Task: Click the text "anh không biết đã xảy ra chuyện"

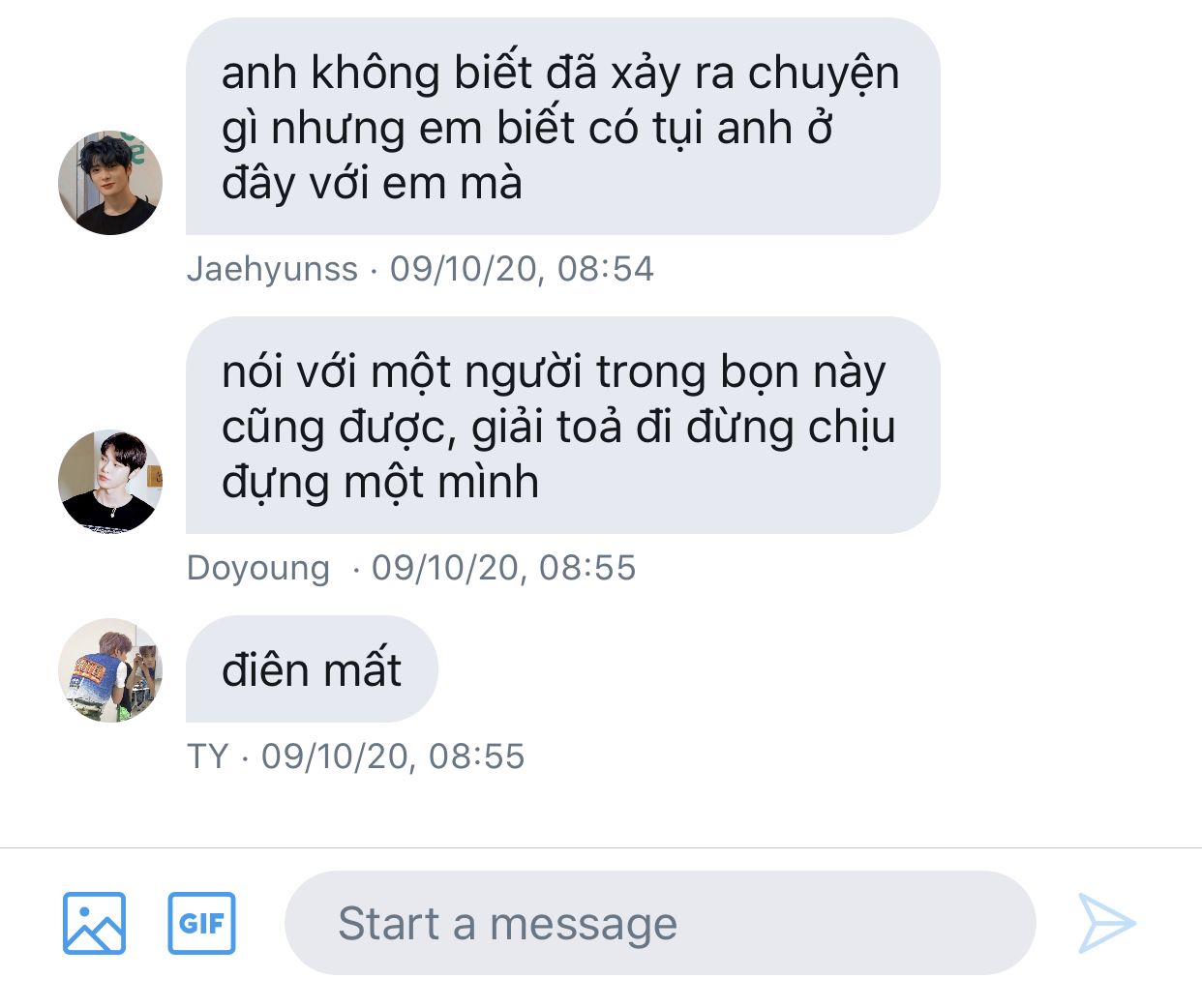Action: [560, 74]
